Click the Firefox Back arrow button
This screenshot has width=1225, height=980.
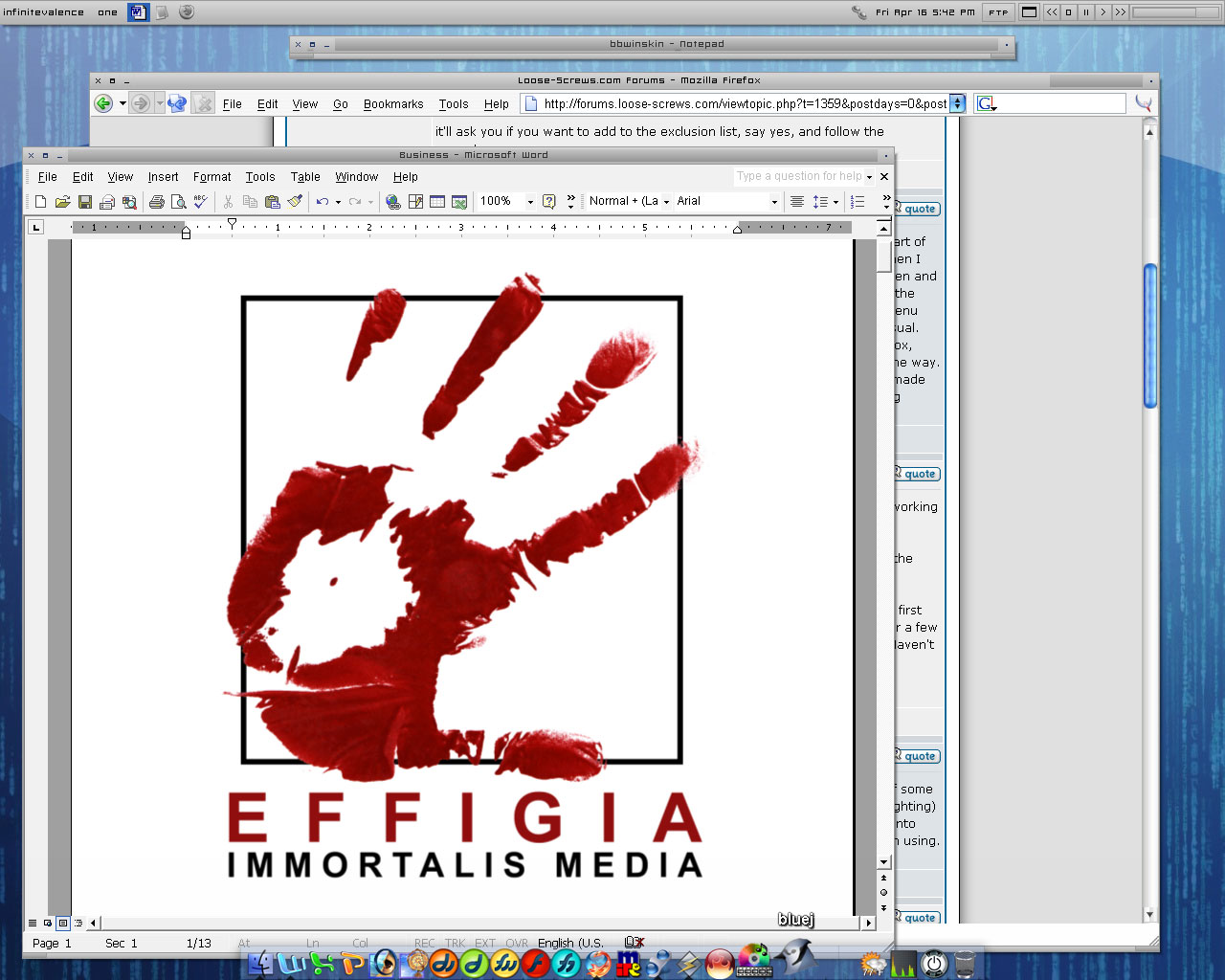coord(103,103)
